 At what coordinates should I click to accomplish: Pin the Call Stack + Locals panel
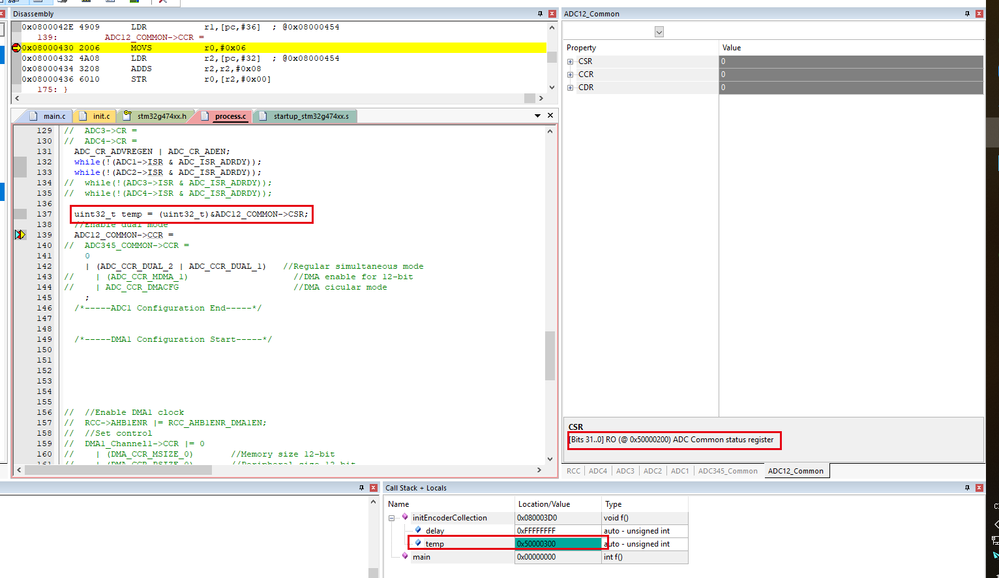click(x=967, y=488)
